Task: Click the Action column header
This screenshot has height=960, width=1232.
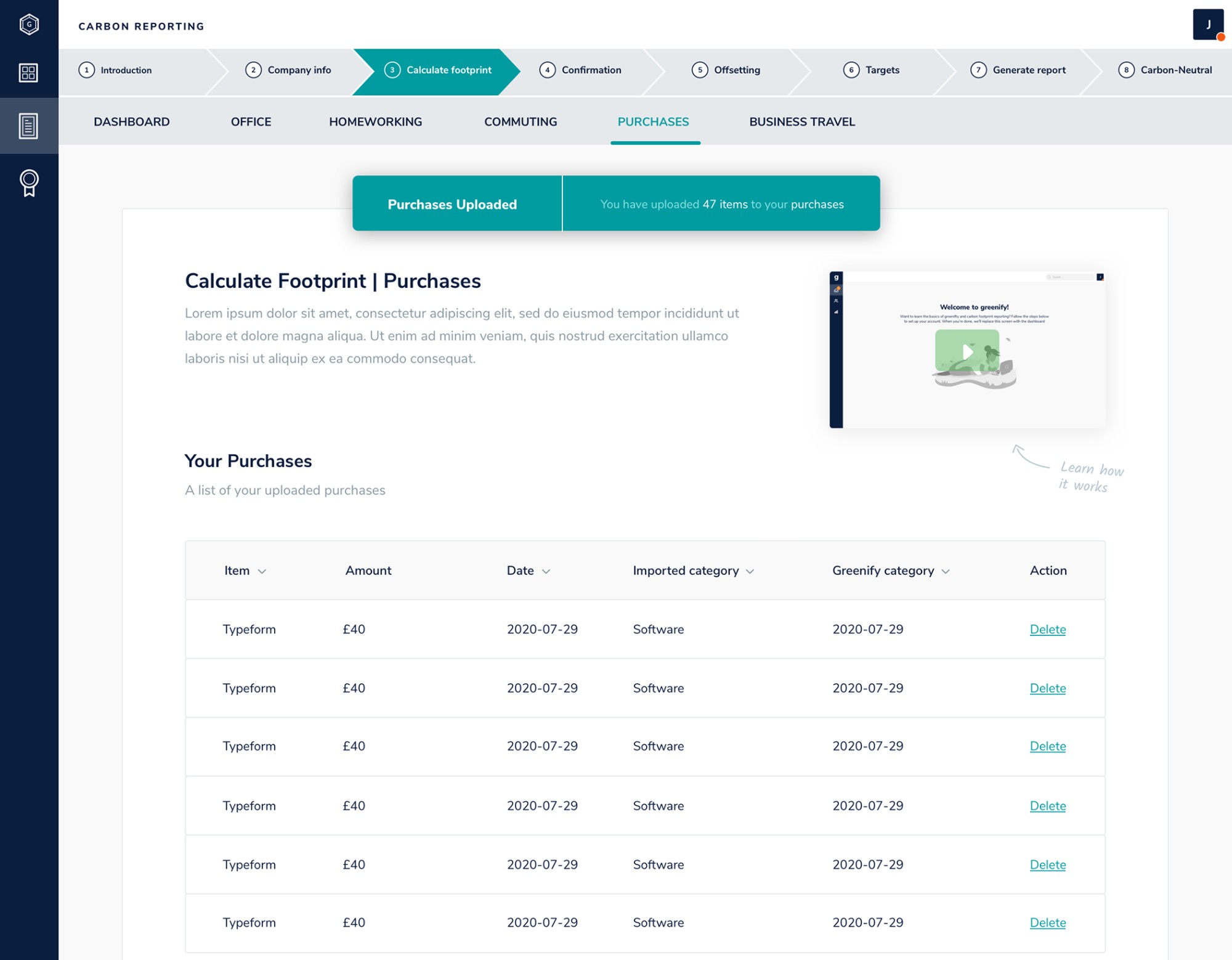Action: 1048,571
